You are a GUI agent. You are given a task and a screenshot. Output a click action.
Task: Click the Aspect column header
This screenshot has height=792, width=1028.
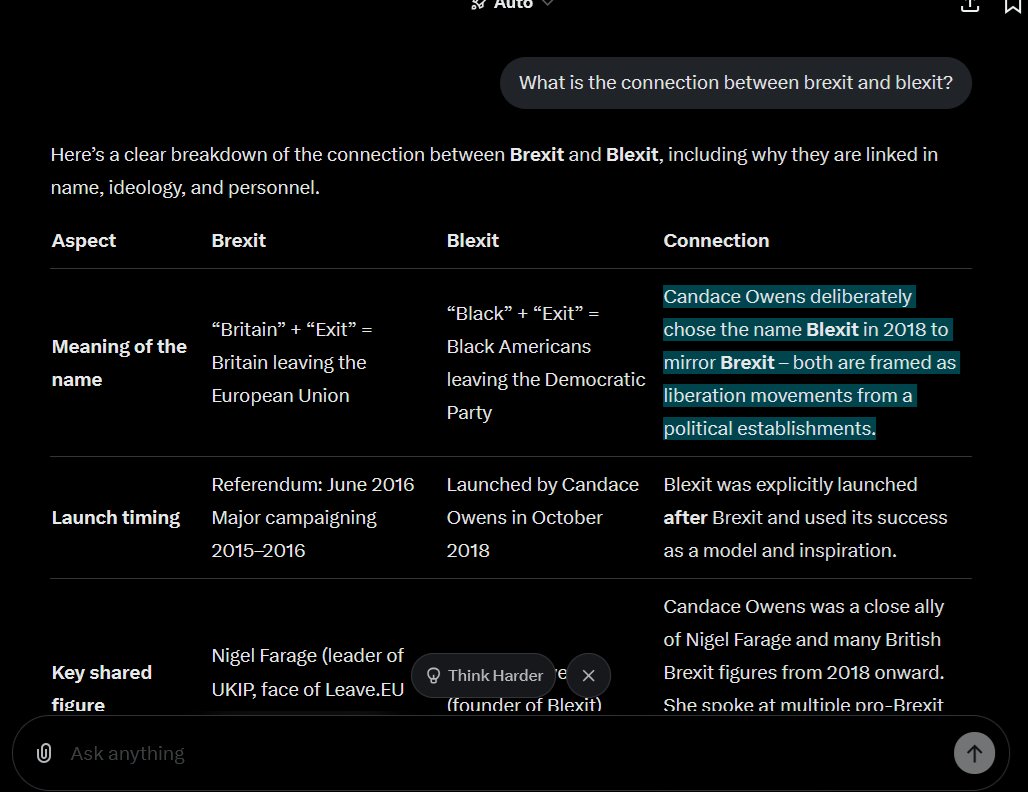[84, 241]
